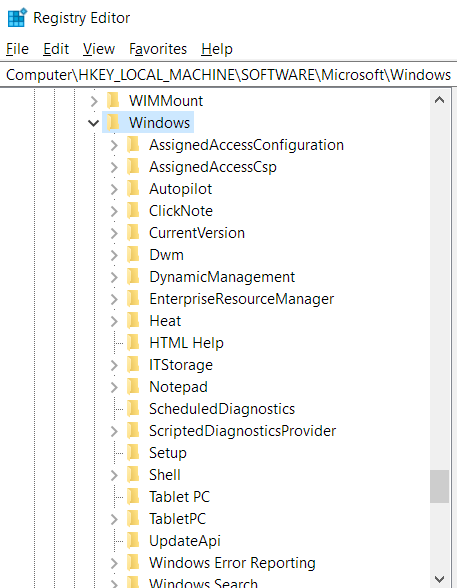Click the ScheduledDiagnostics folder icon
This screenshot has height=588, width=457.
133,408
